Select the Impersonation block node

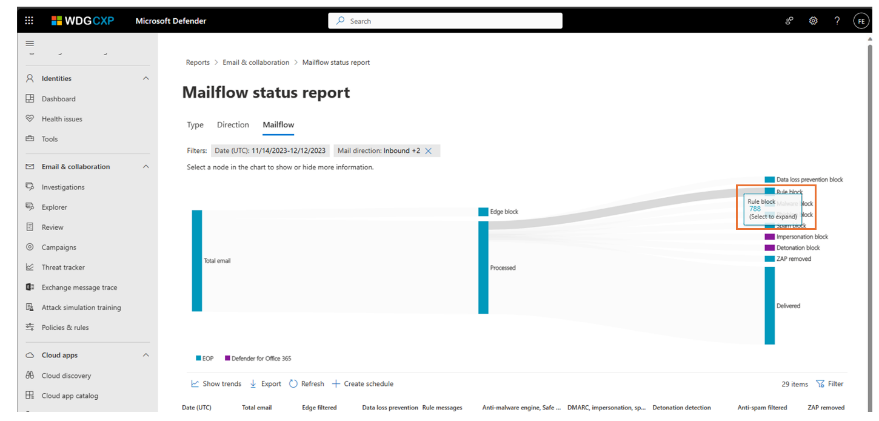coord(770,237)
